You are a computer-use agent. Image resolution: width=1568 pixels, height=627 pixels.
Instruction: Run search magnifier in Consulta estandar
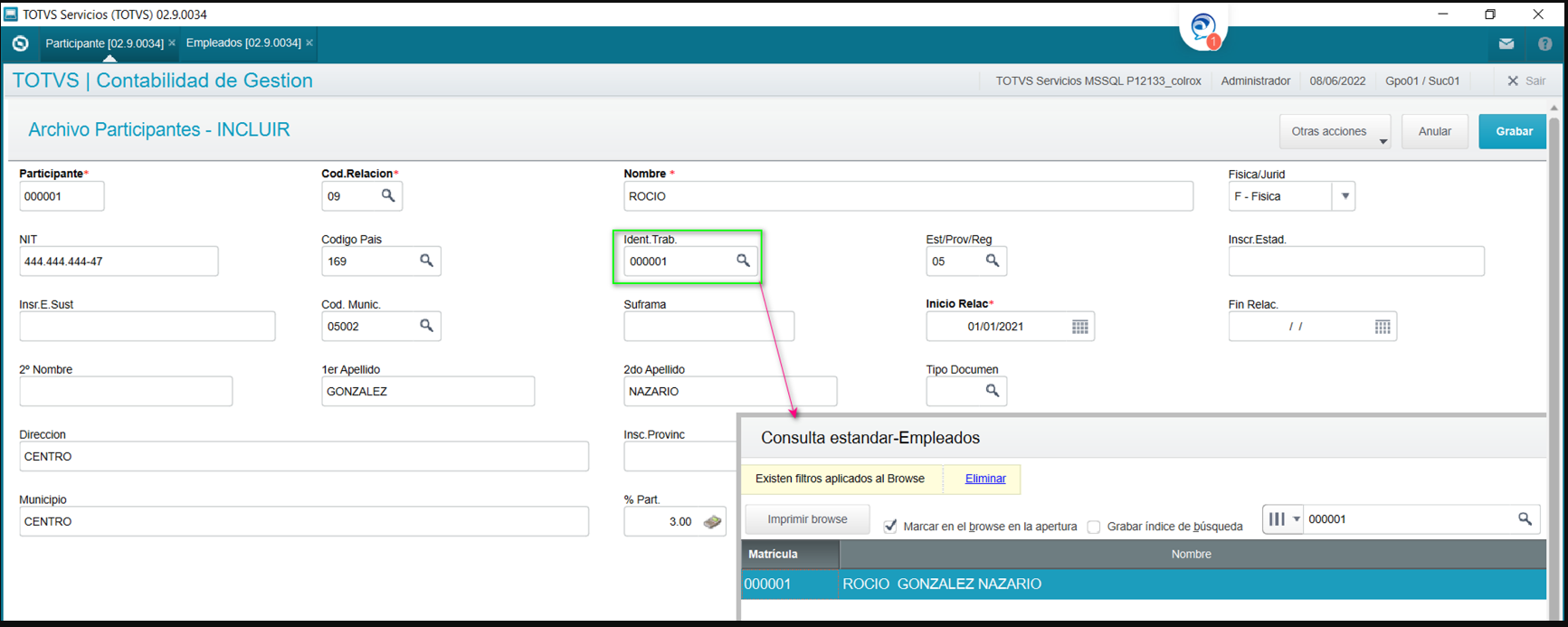tap(1525, 519)
